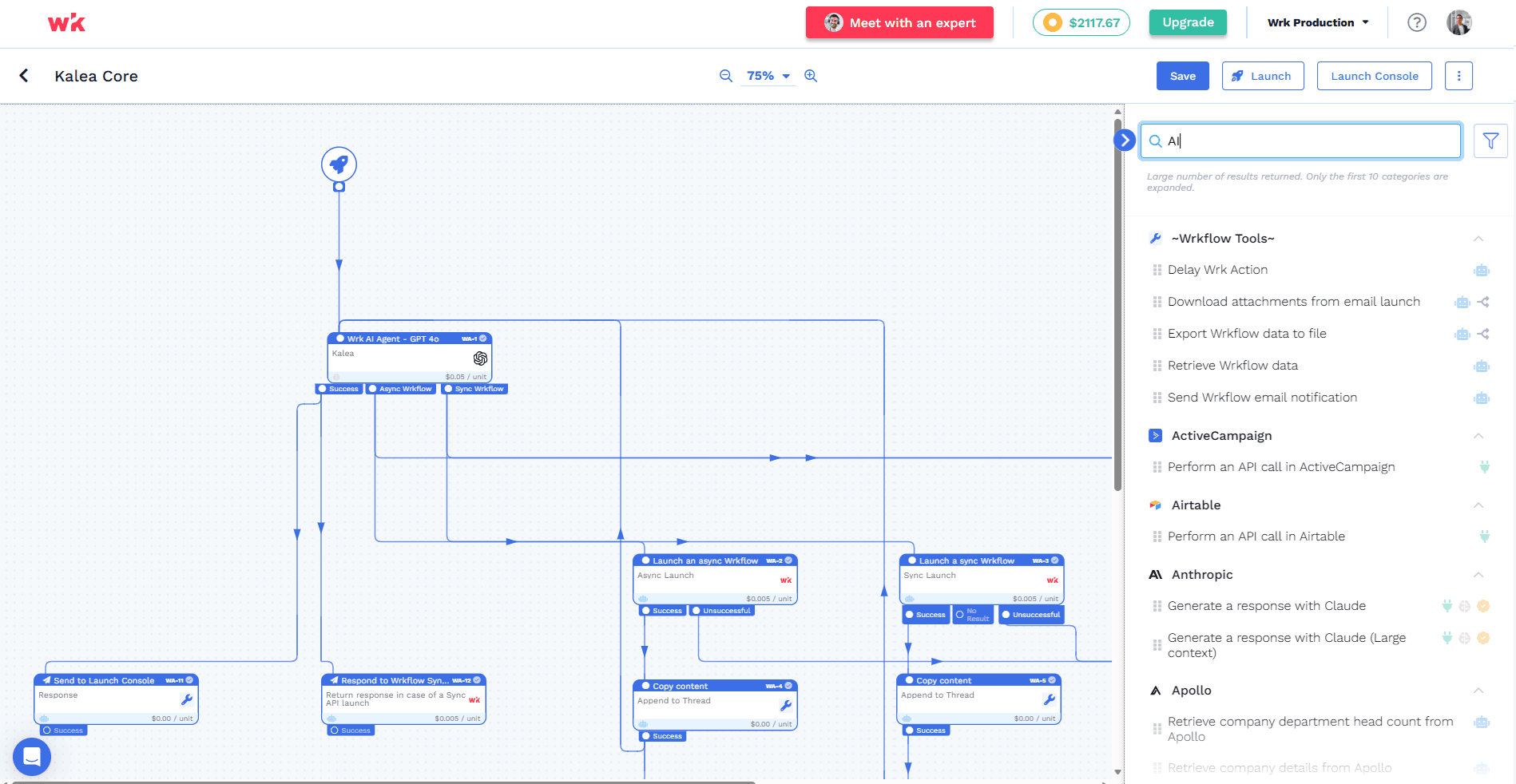Collapse the side panel with the blue arrow

pyautogui.click(x=1125, y=141)
